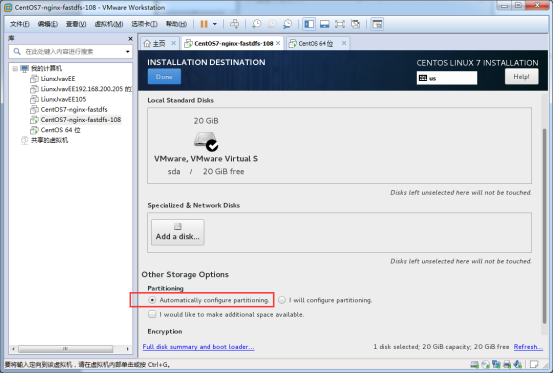Open the 虚拟机(M) menu
553x373 pixels.
[109, 24]
